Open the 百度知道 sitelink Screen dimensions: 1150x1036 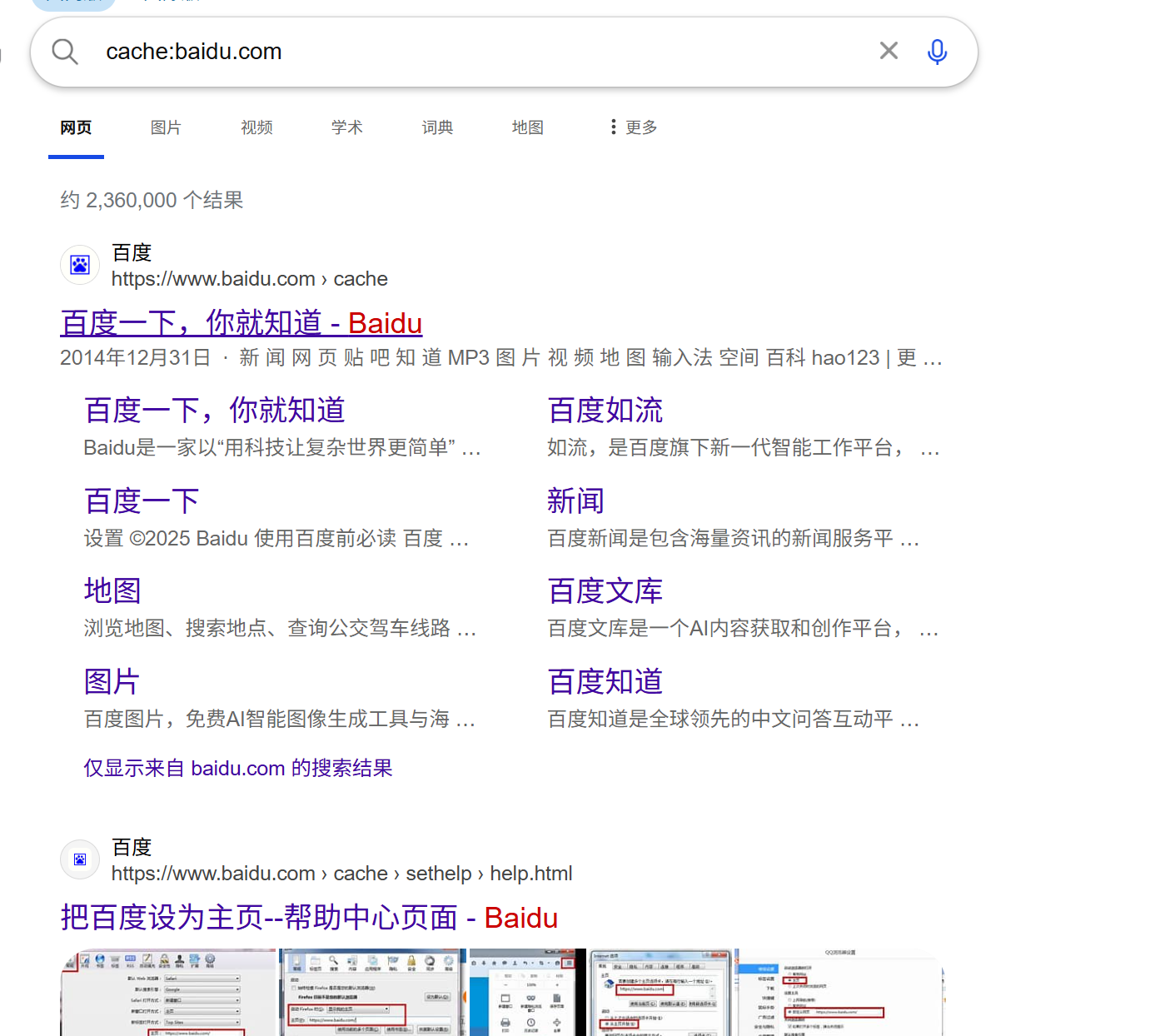pyautogui.click(x=605, y=680)
